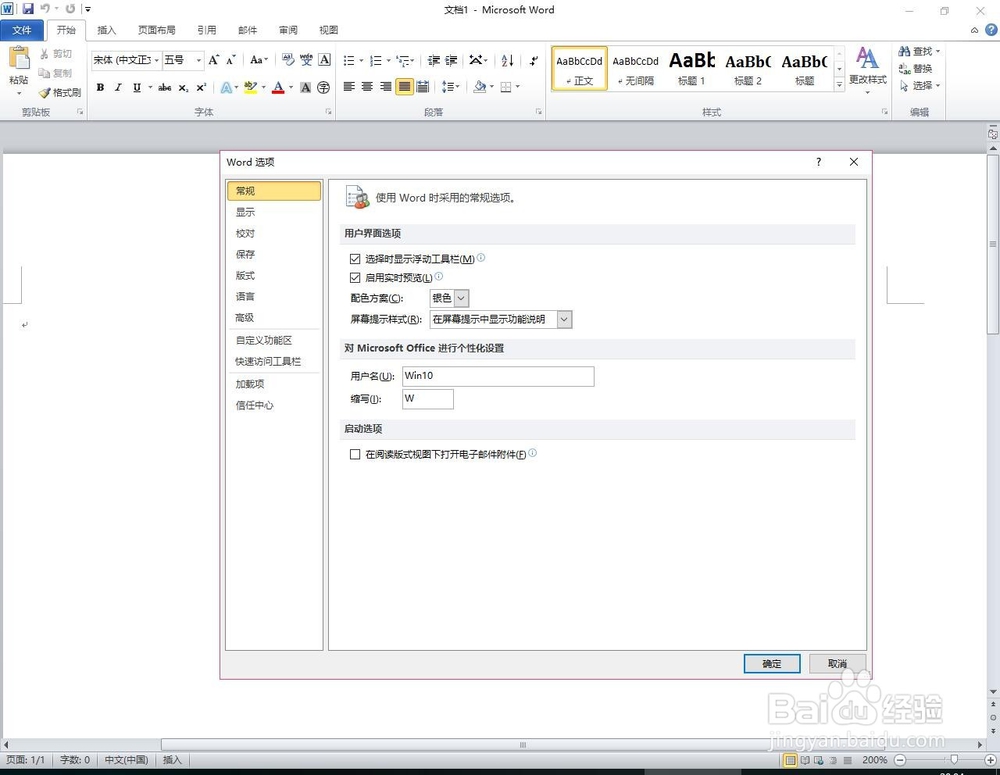
Task: Click the font color red A button
Action: [x=278, y=87]
